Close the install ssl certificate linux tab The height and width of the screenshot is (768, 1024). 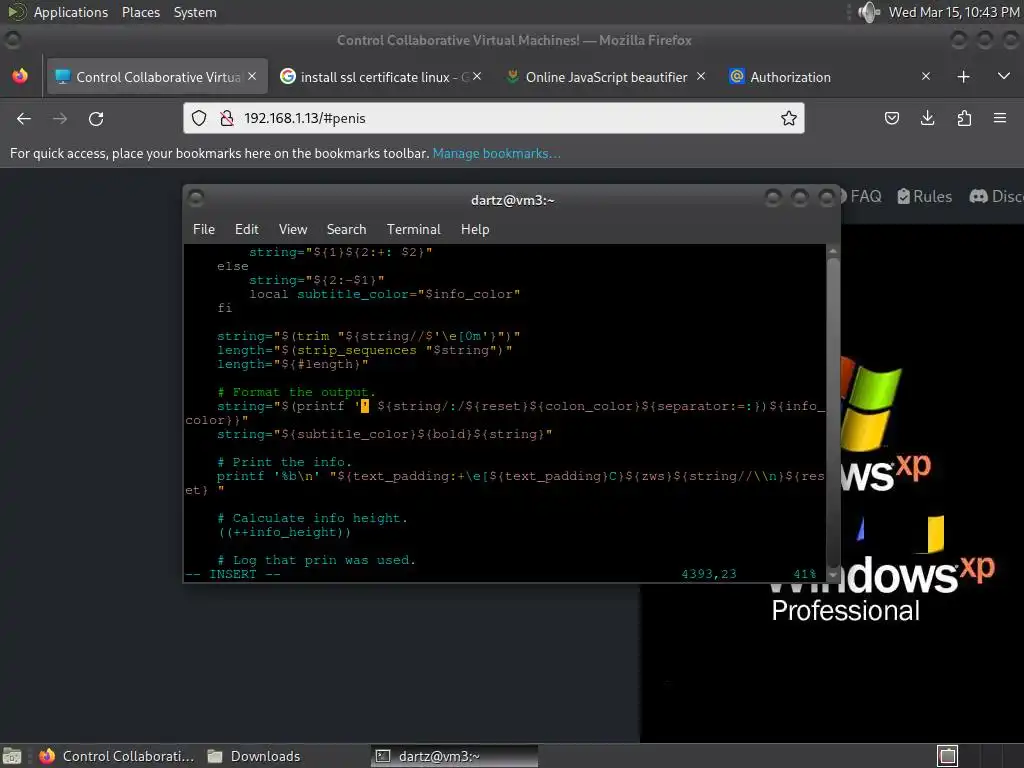point(477,76)
